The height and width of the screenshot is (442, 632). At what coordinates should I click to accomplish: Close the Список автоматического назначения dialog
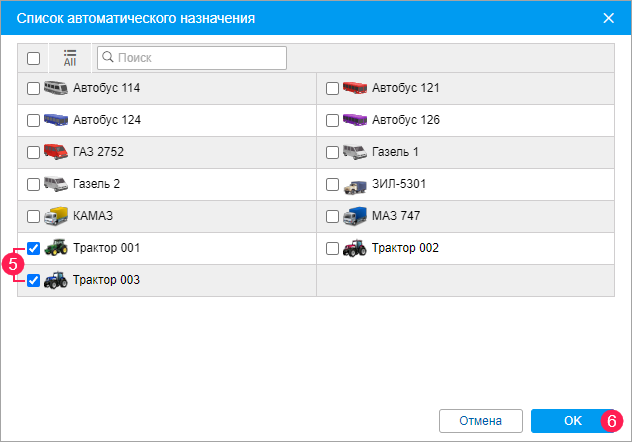609,18
